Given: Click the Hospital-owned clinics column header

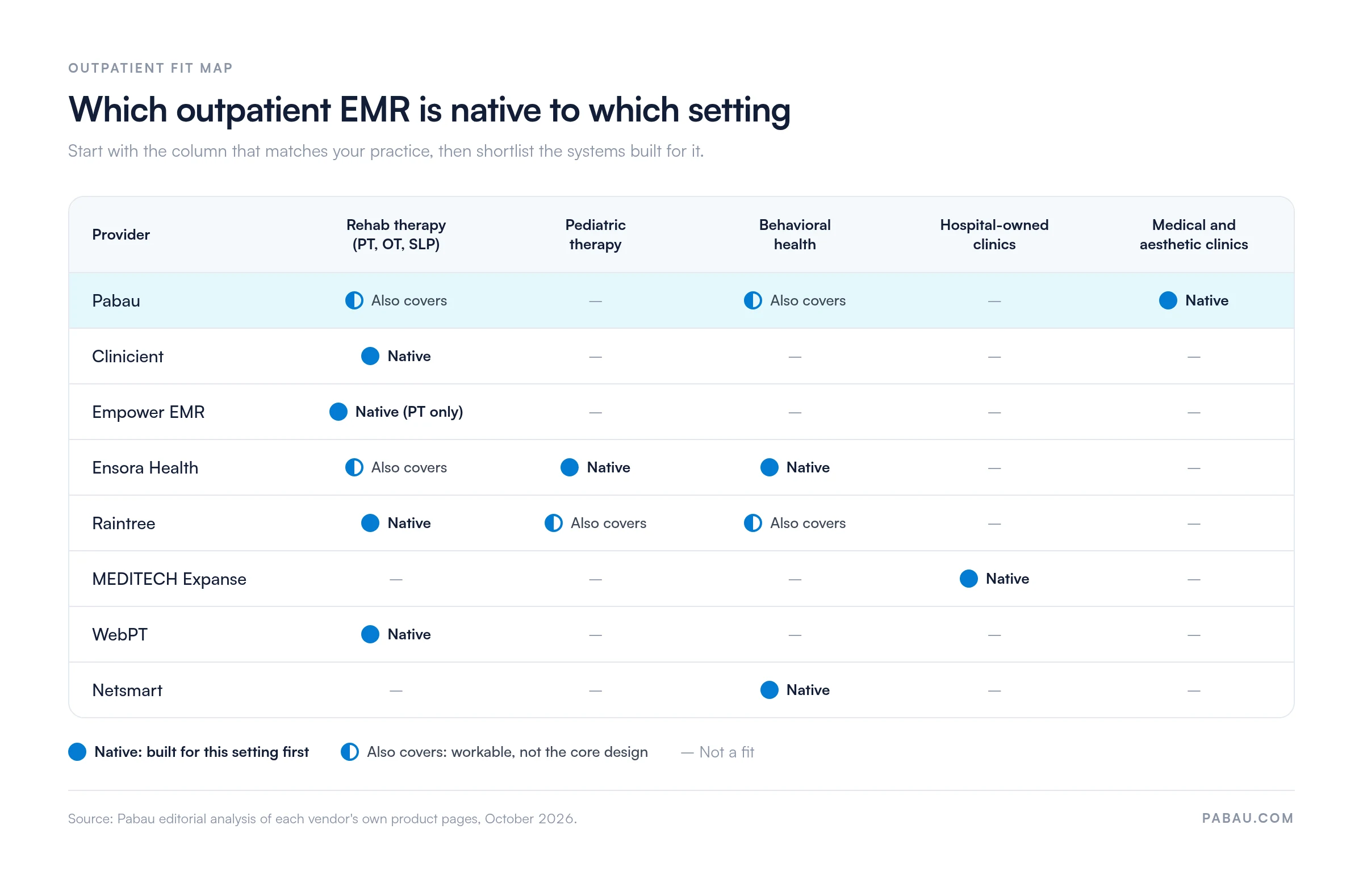Looking at the screenshot, I should [x=994, y=235].
